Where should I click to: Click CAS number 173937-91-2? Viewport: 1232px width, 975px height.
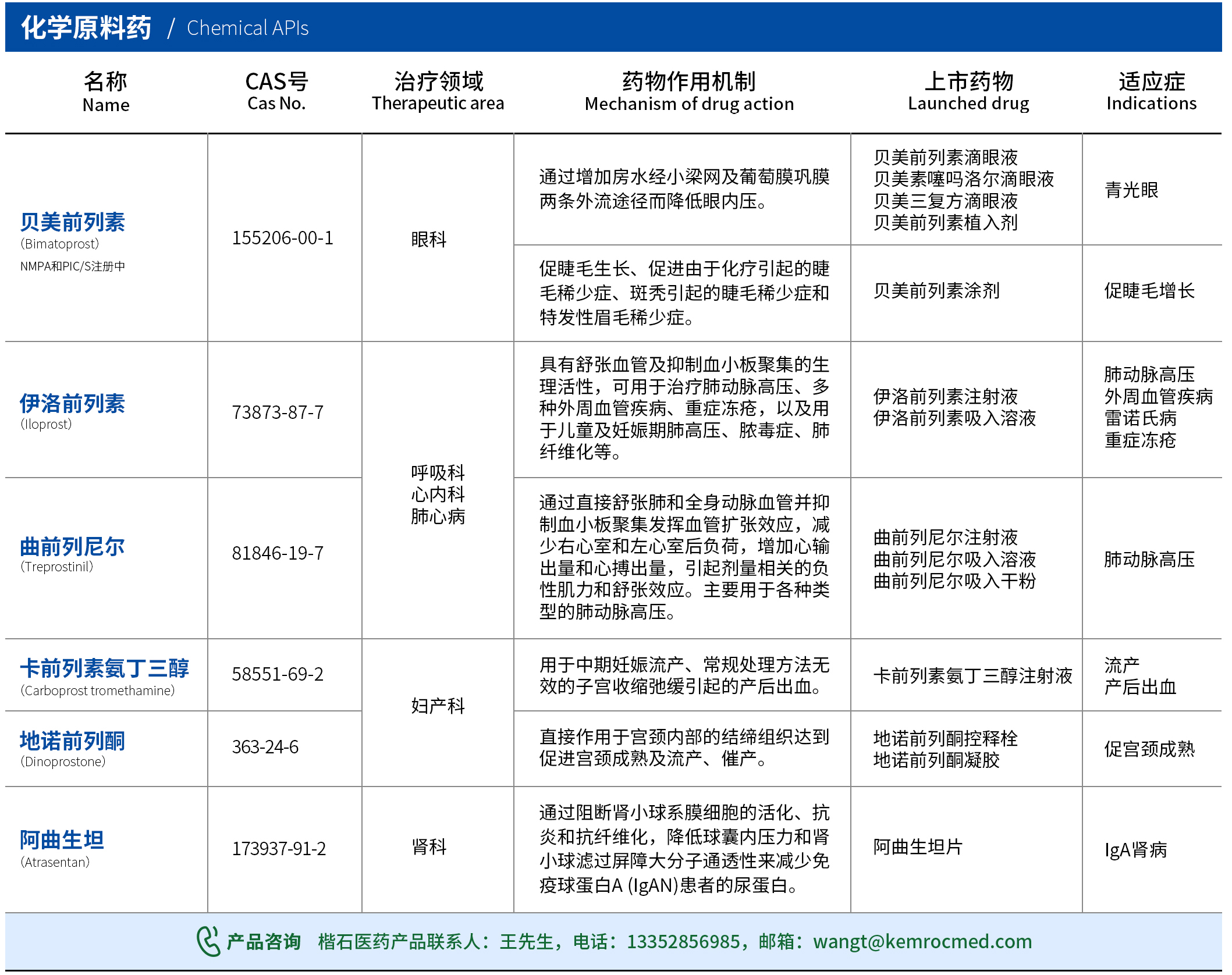click(279, 849)
